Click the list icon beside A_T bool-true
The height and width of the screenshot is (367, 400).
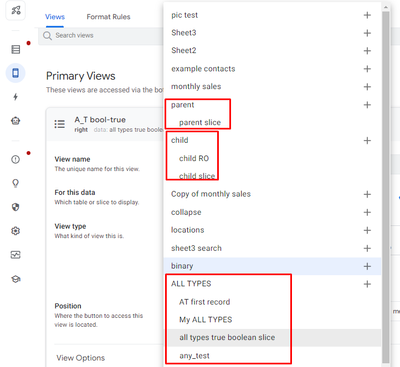[60, 124]
